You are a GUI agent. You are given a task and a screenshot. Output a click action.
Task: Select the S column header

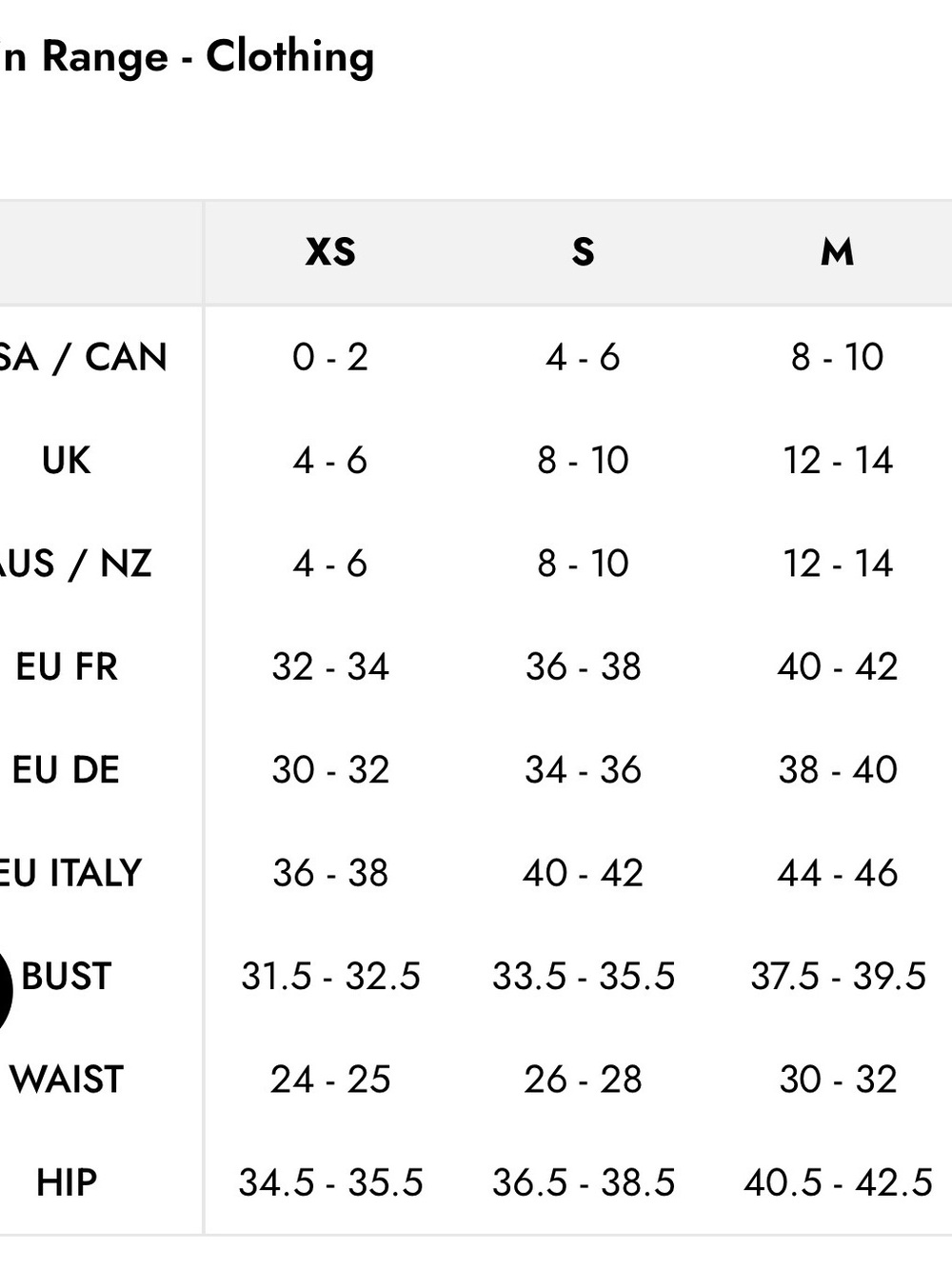(x=584, y=252)
